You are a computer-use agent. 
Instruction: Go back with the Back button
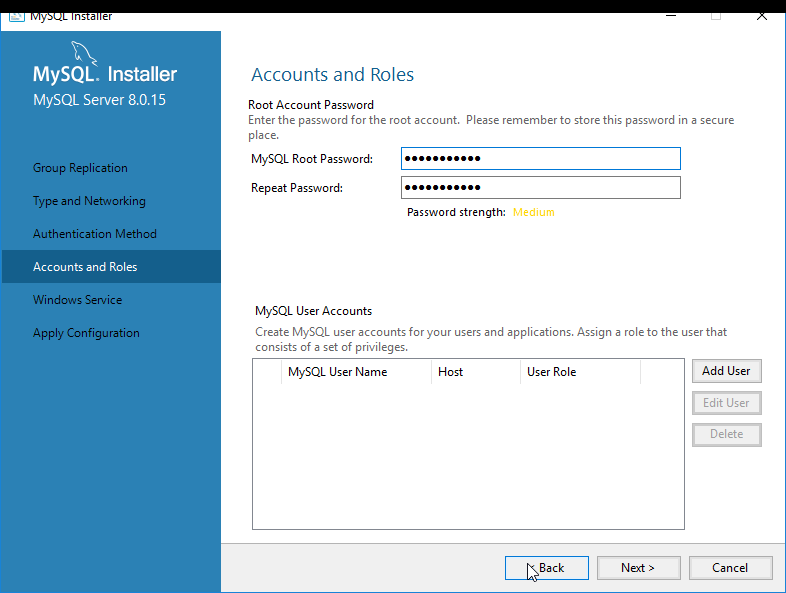[x=546, y=568]
